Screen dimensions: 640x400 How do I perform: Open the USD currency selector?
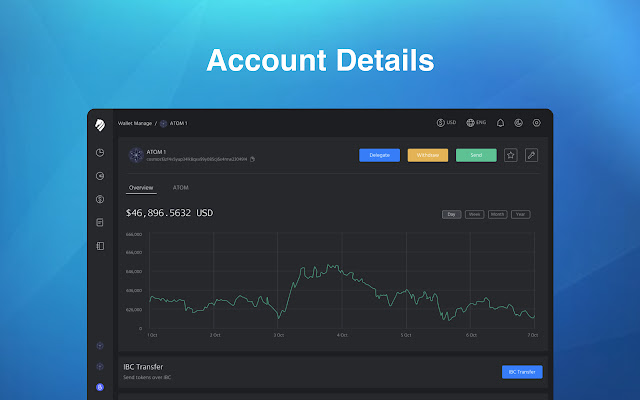click(x=447, y=122)
